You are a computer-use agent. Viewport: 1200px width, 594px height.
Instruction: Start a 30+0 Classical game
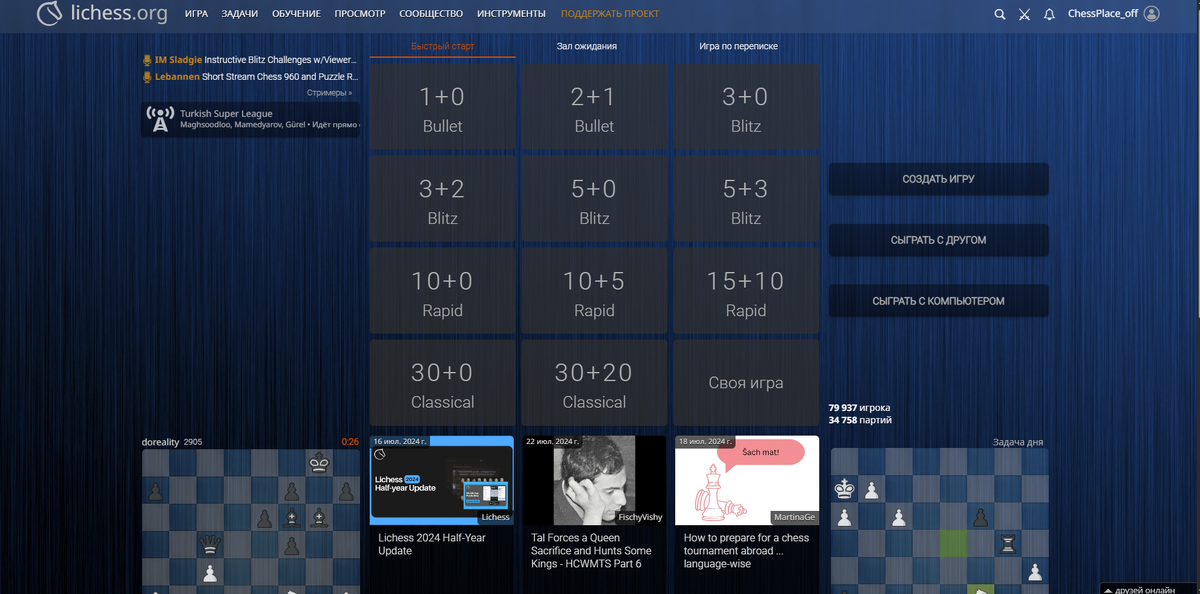pos(443,385)
